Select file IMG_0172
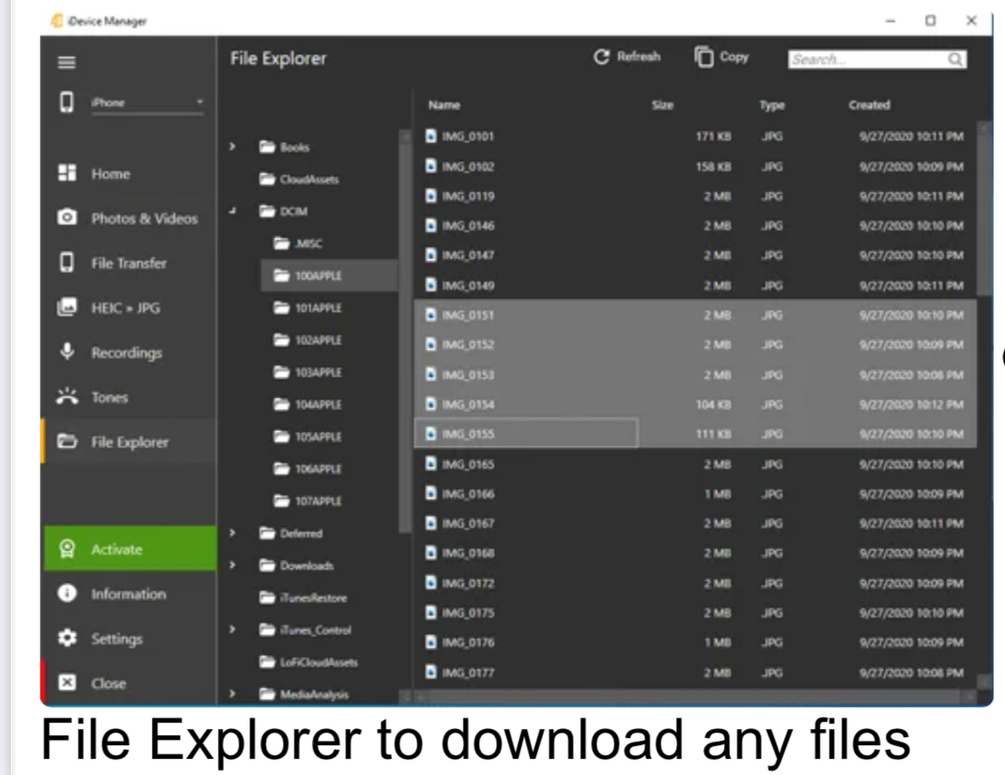Image resolution: width=1005 pixels, height=775 pixels. [x=695, y=583]
